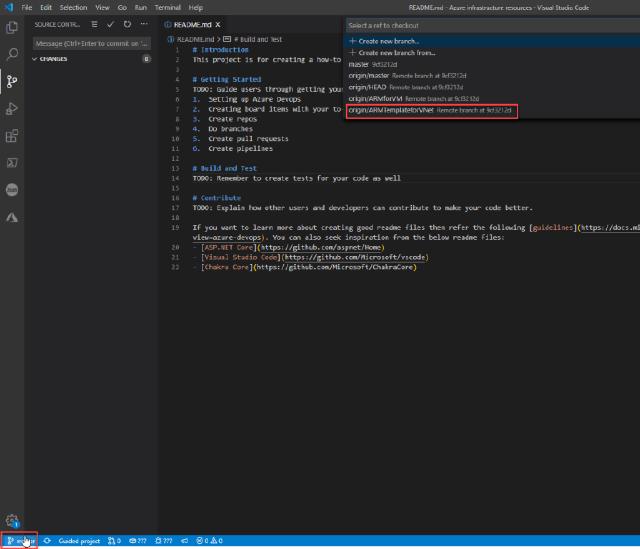
Task: Click the 'Select a ref to checkout' box
Action: click(x=490, y=25)
